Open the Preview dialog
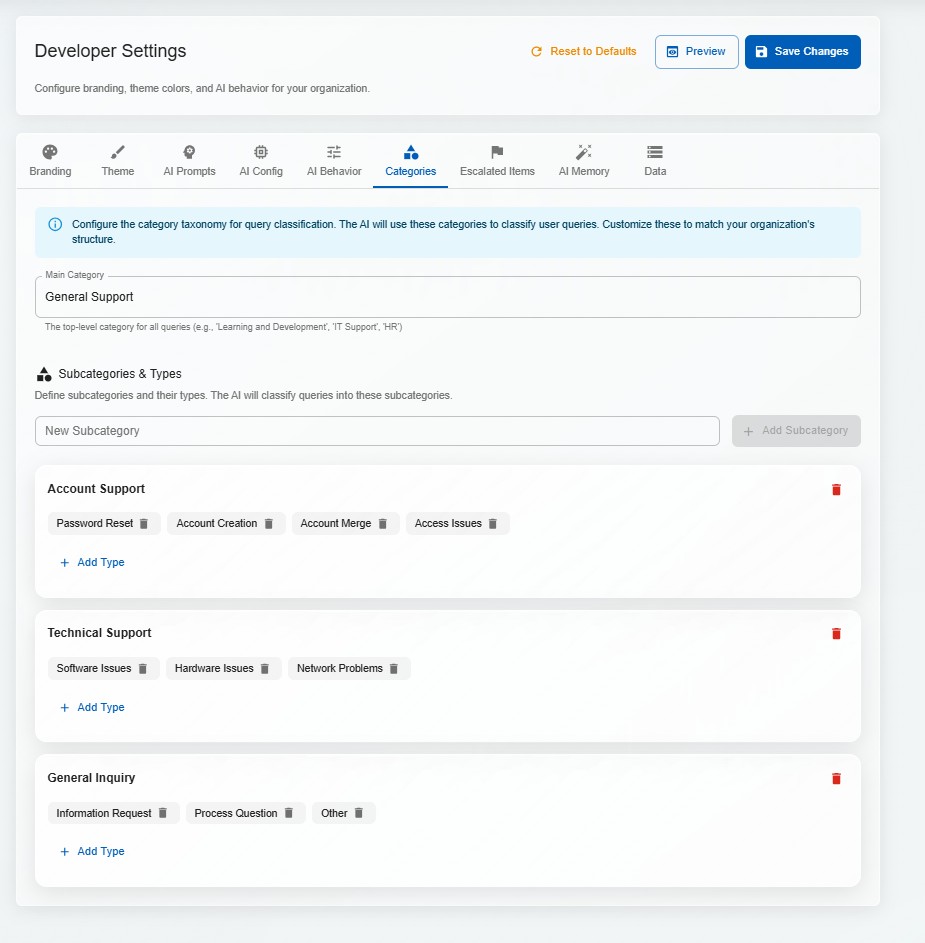925x943 pixels. [696, 51]
